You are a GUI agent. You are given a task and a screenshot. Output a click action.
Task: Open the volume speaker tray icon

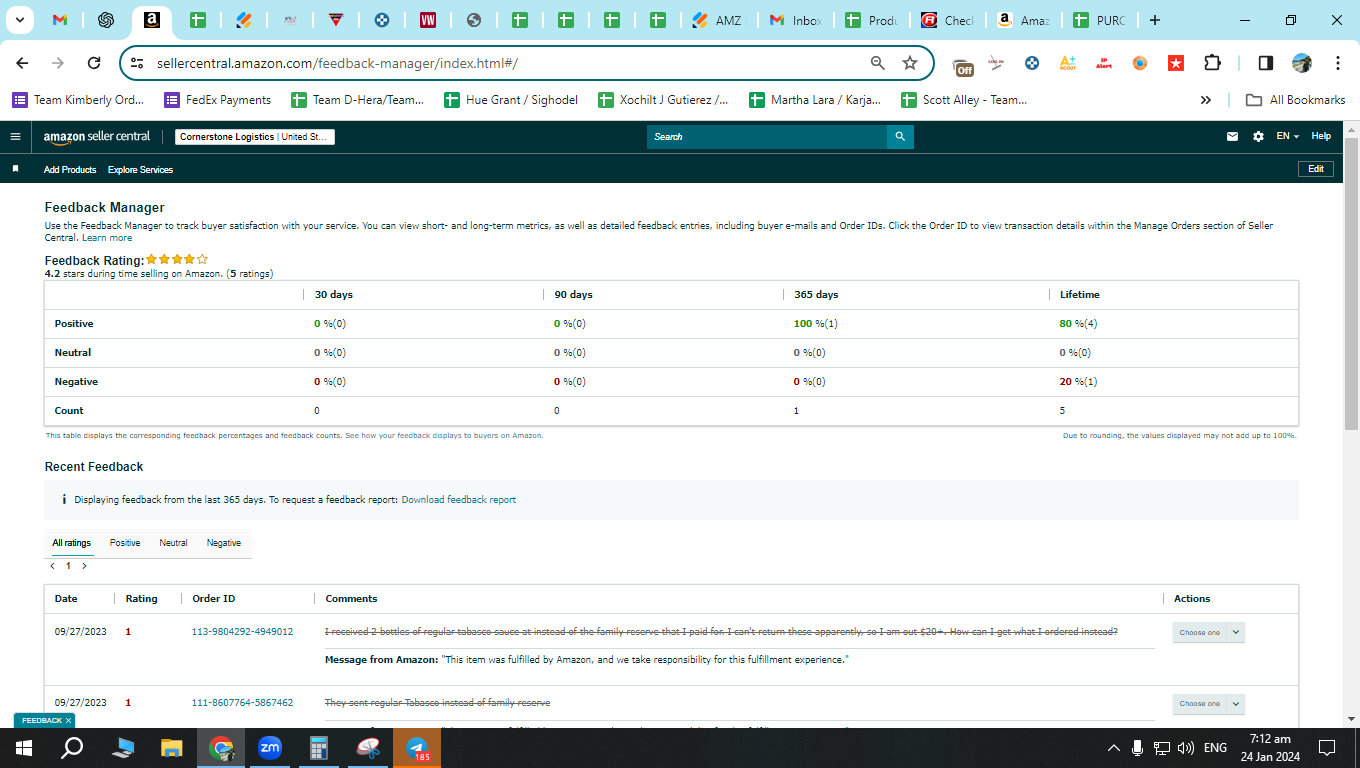tap(1186, 748)
